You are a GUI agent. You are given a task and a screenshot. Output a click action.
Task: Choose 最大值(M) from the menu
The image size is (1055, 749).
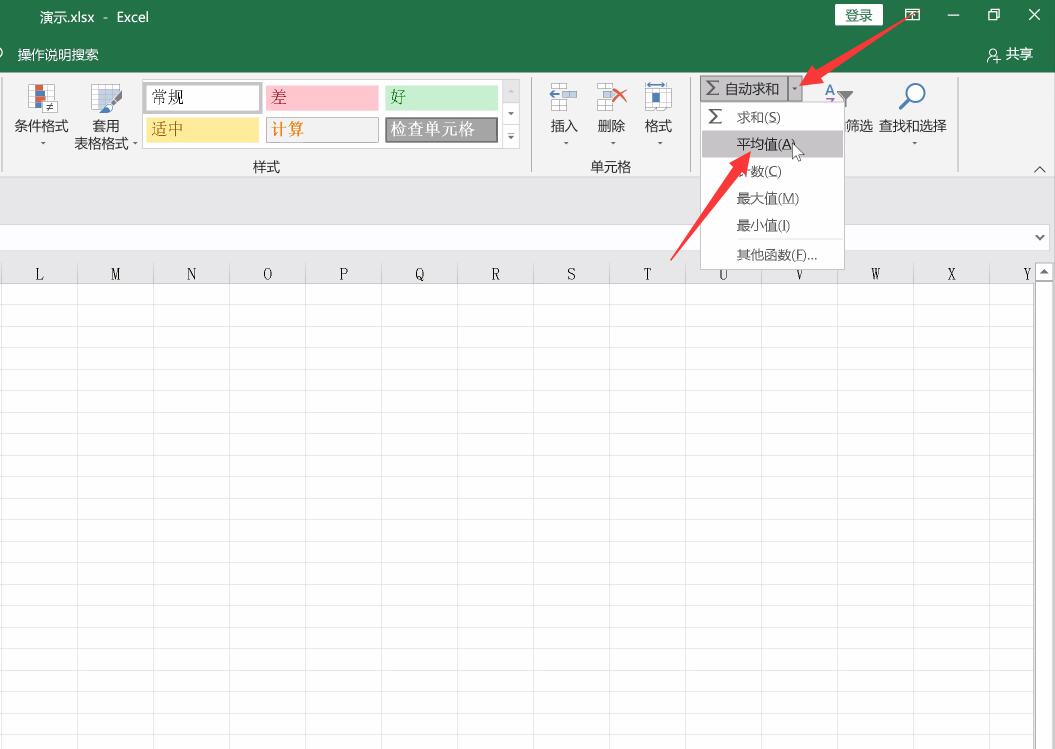pos(772,198)
